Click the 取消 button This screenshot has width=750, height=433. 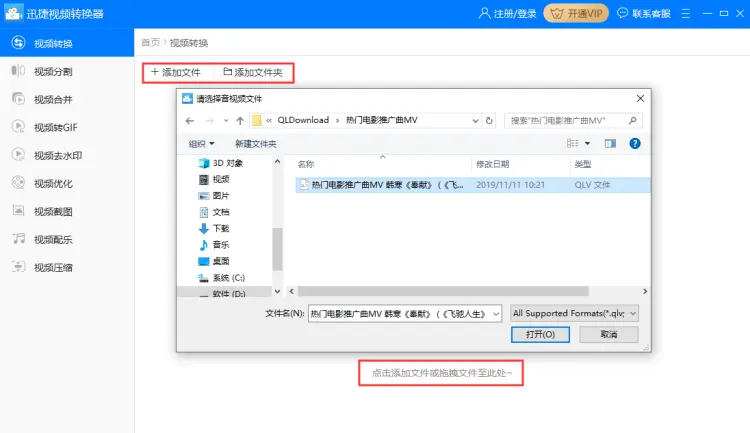pyautogui.click(x=608, y=334)
